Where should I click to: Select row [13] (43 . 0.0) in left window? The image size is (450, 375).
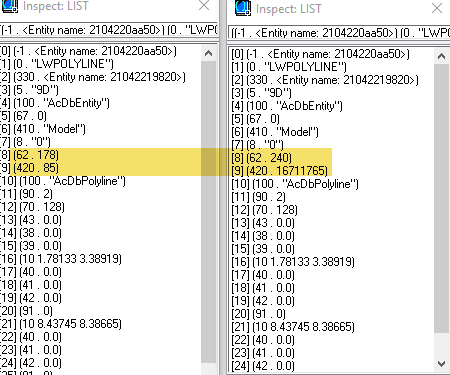[x=31, y=220]
